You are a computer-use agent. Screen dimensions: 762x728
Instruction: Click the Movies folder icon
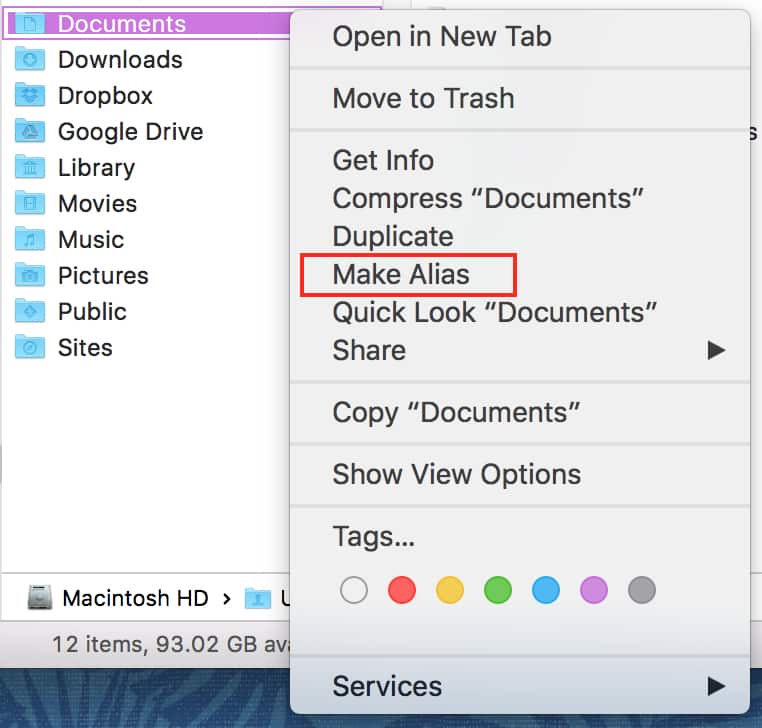click(x=31, y=204)
